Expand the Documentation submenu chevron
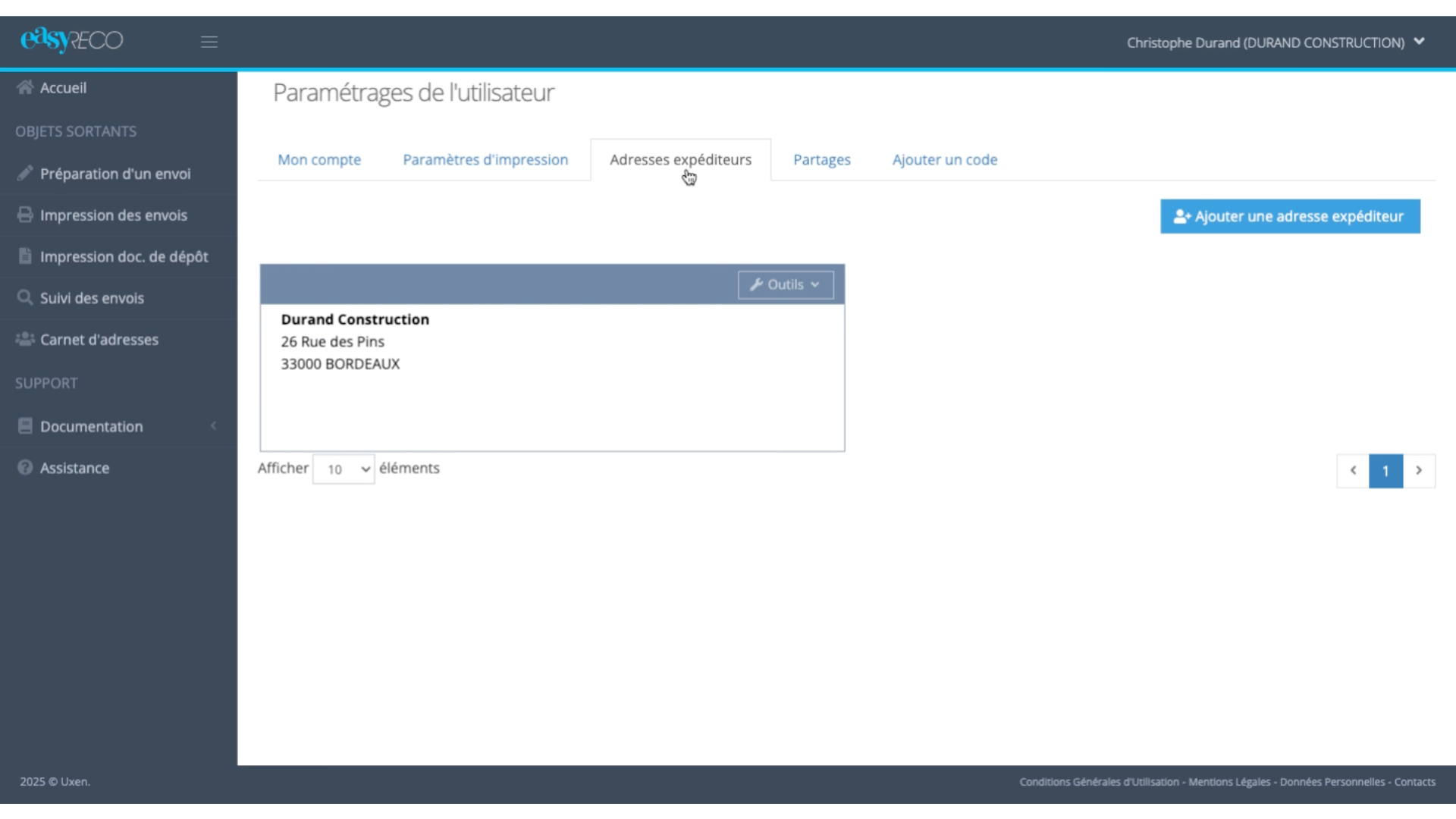The width and height of the screenshot is (1456, 819). (214, 425)
